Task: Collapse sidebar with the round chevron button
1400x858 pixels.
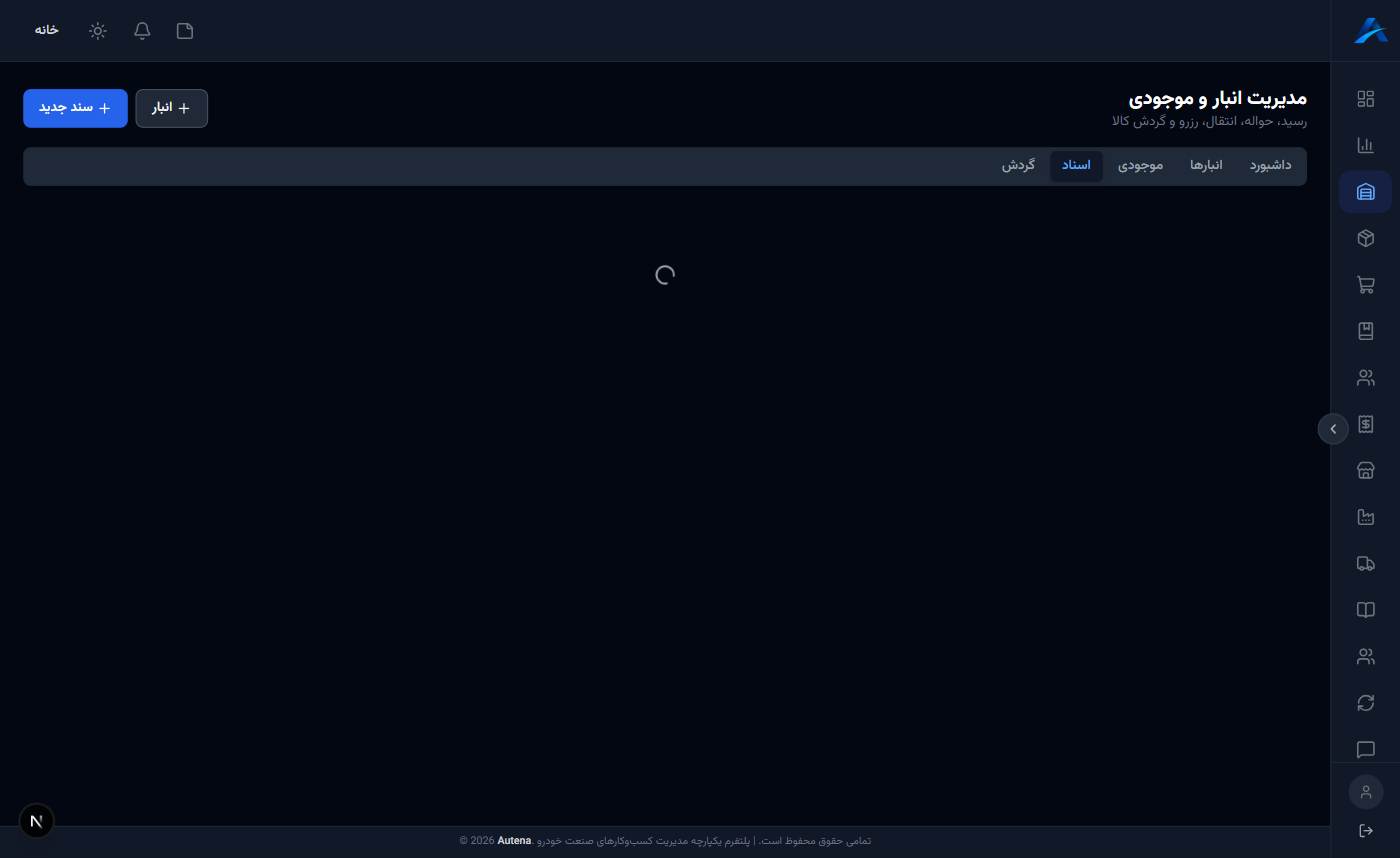Action: pos(1333,428)
